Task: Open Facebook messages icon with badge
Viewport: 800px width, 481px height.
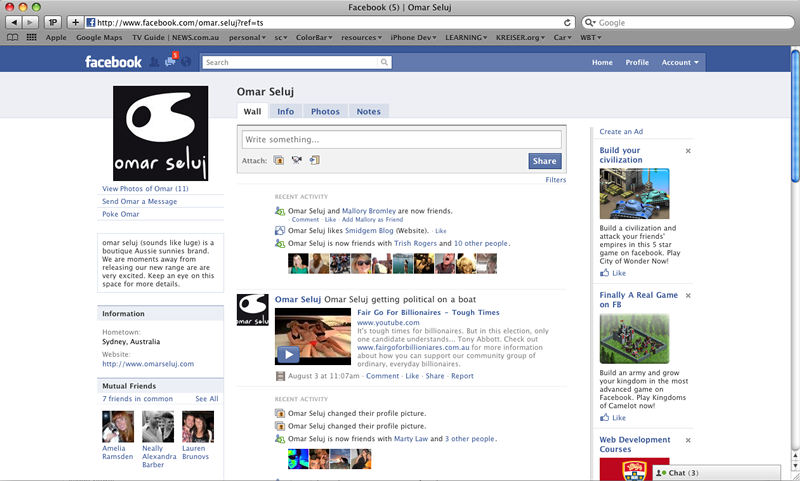Action: (x=170, y=61)
